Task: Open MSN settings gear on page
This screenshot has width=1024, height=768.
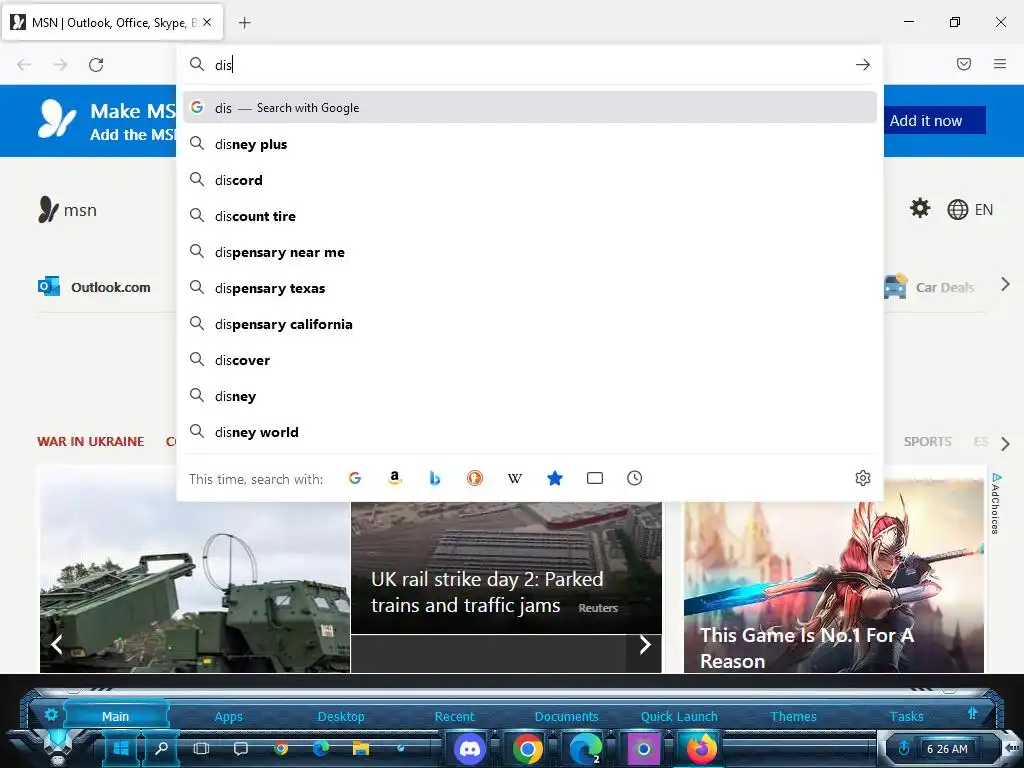Action: point(920,209)
